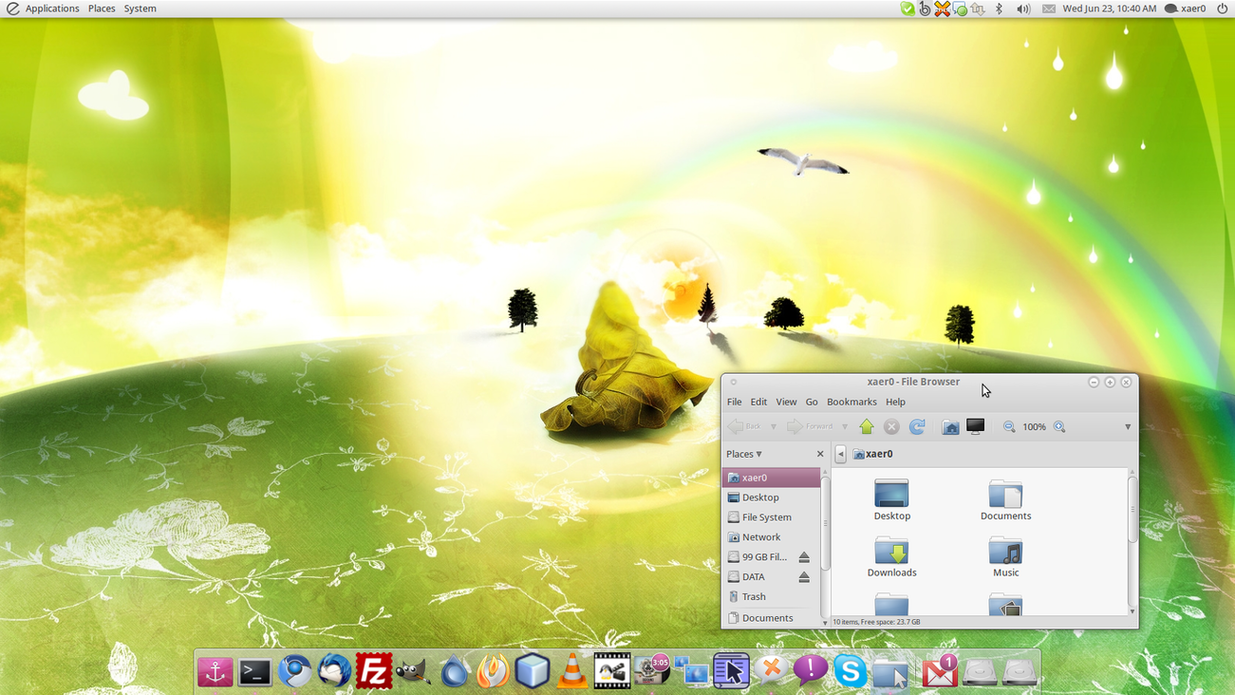Eject the 99 GB Filesystem volume
This screenshot has height=695, width=1235.
click(x=804, y=557)
